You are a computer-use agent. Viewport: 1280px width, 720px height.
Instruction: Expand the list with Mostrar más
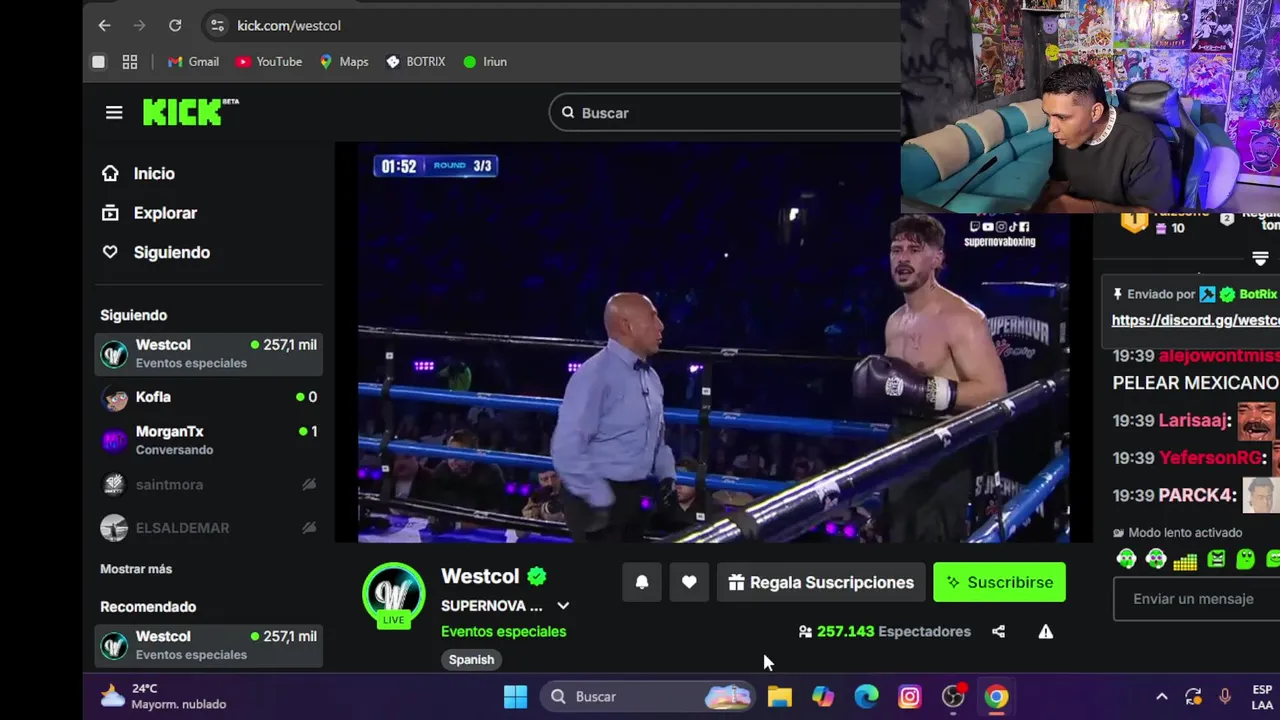pyautogui.click(x=136, y=569)
